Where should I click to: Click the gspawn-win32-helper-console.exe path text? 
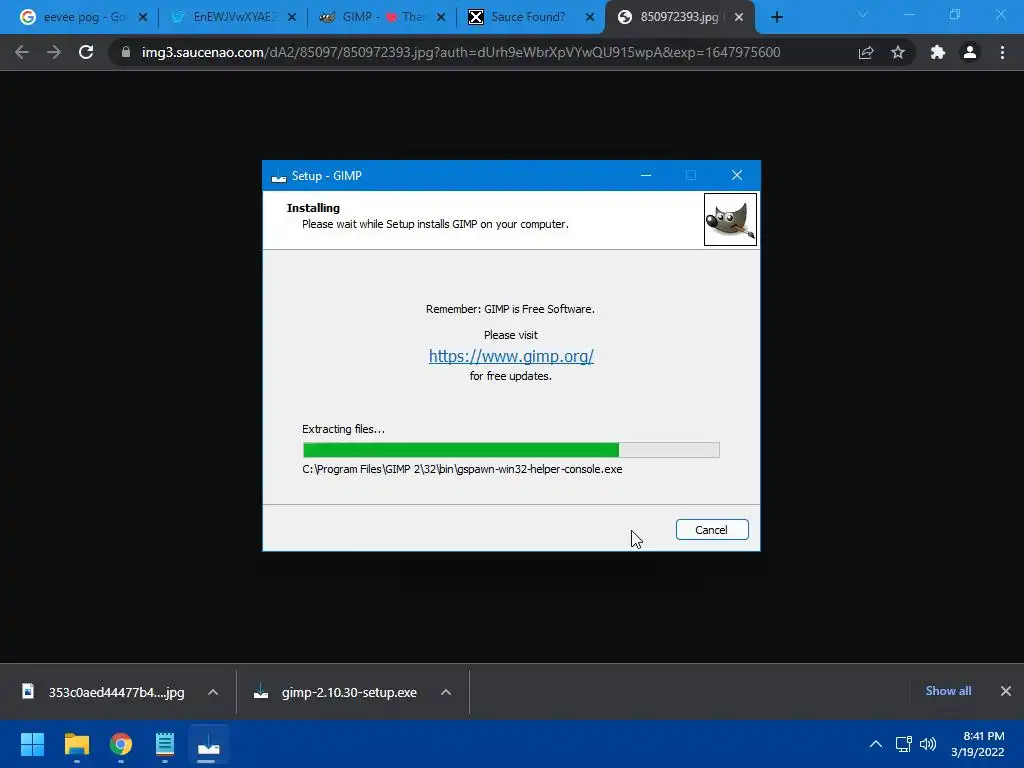tap(462, 469)
